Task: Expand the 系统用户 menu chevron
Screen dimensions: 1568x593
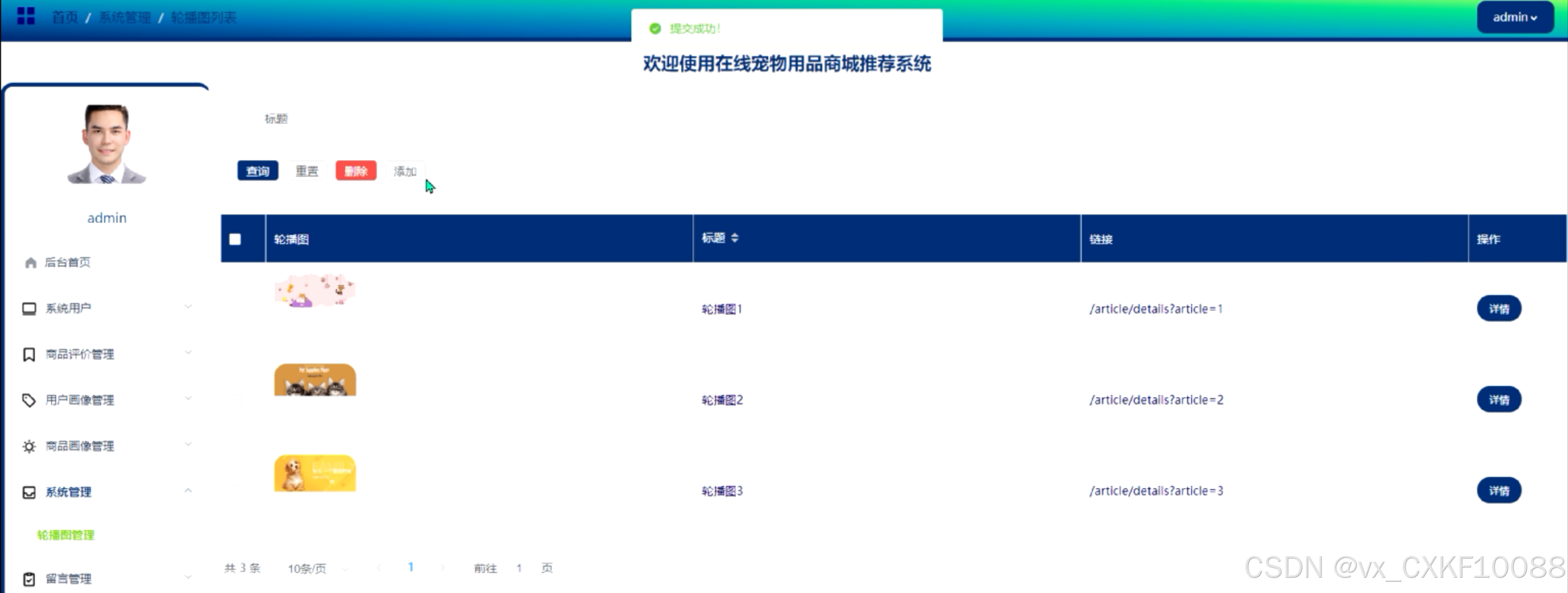Action: coord(188,307)
